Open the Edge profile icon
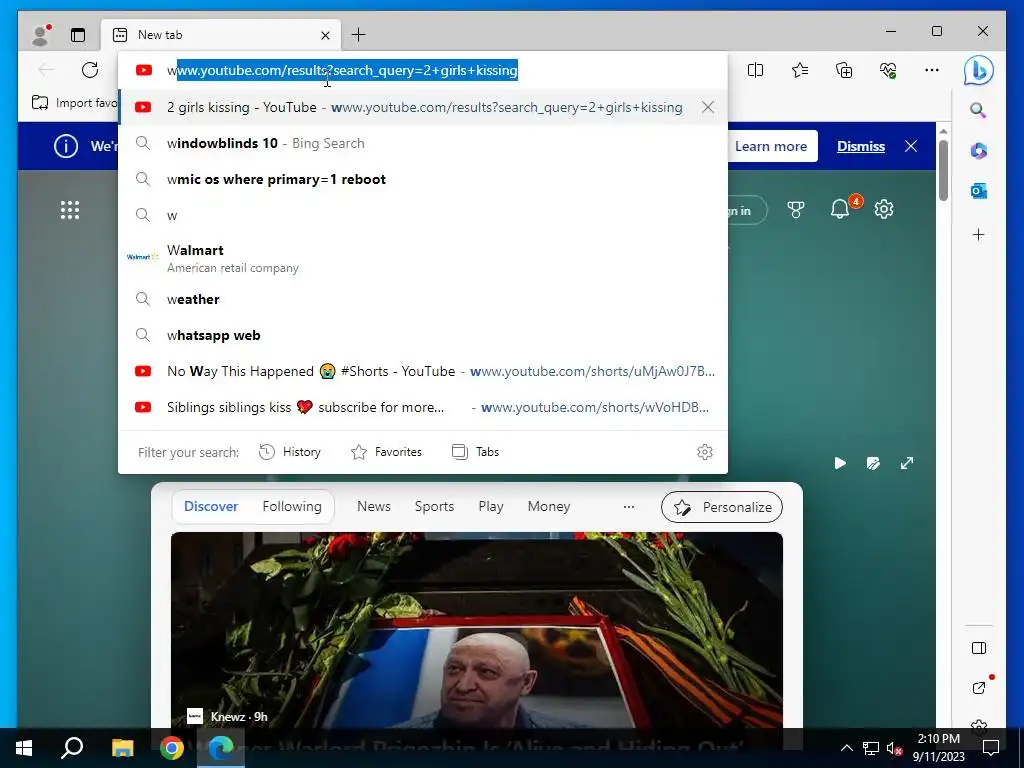The height and width of the screenshot is (768, 1024). click(41, 35)
